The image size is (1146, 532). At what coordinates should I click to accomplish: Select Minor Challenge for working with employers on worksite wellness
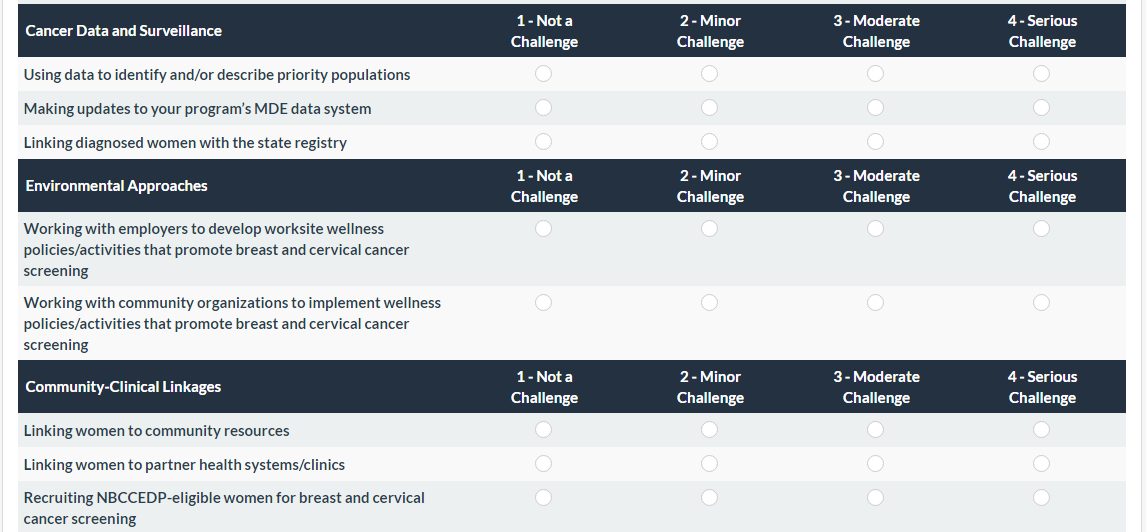coord(709,229)
